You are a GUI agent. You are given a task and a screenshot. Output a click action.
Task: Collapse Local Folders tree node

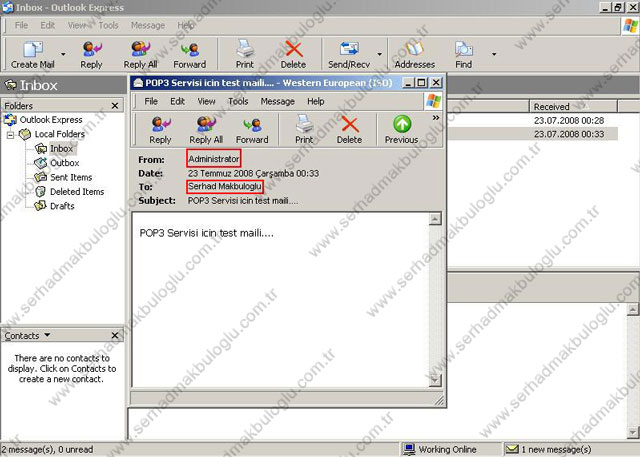pyautogui.click(x=10, y=135)
